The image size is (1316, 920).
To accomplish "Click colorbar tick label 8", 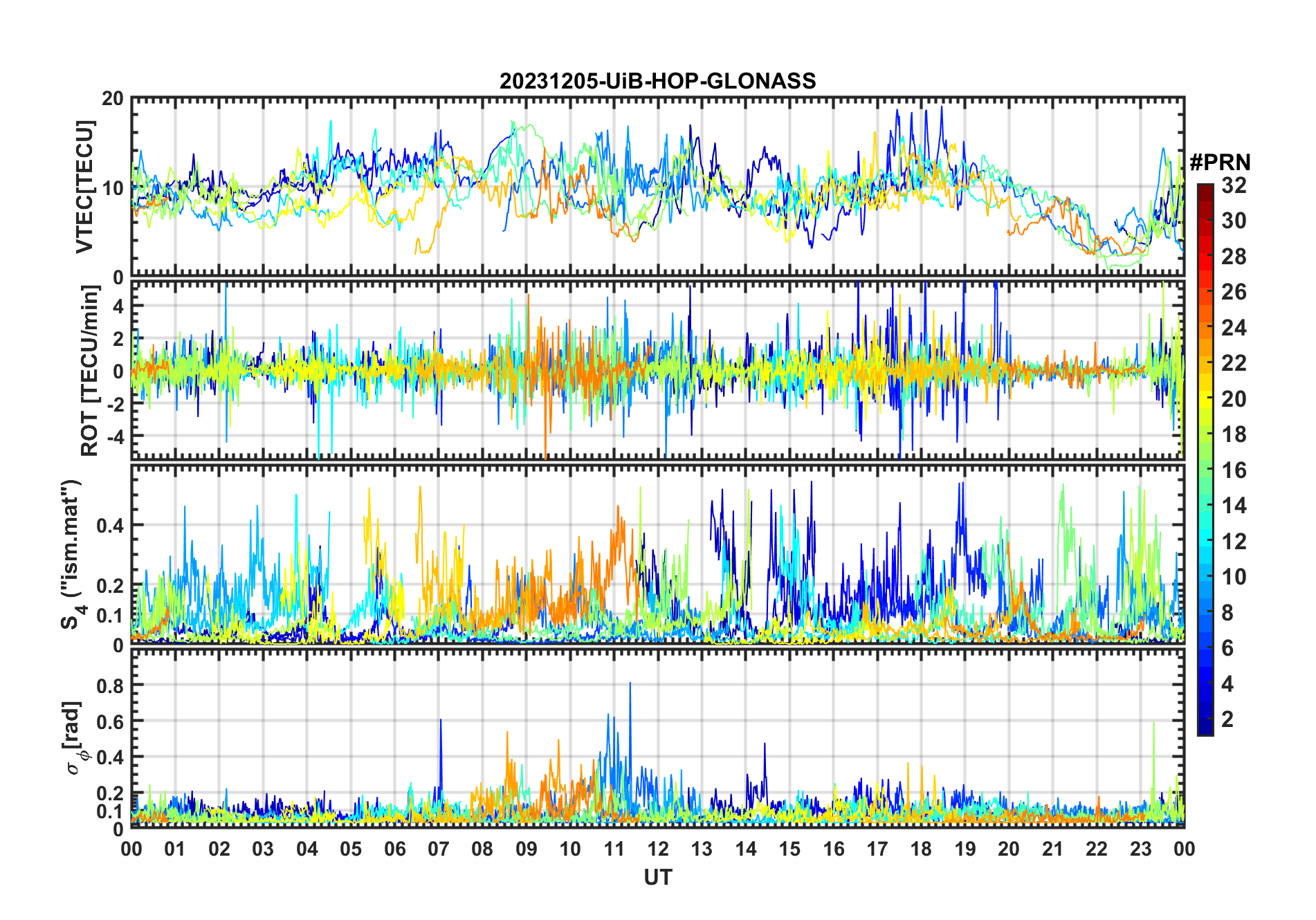I will pos(1227,613).
